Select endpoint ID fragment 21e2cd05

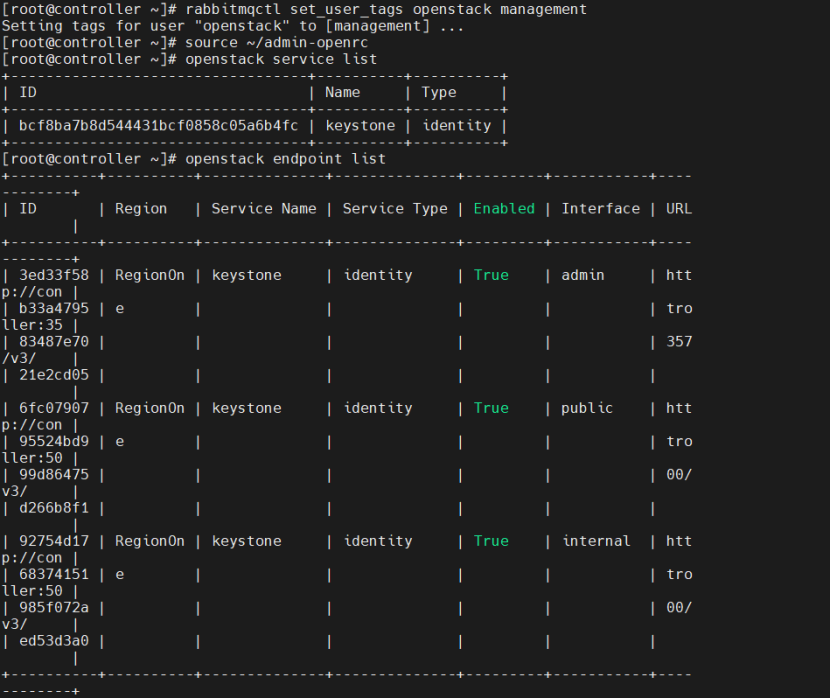tap(54, 375)
